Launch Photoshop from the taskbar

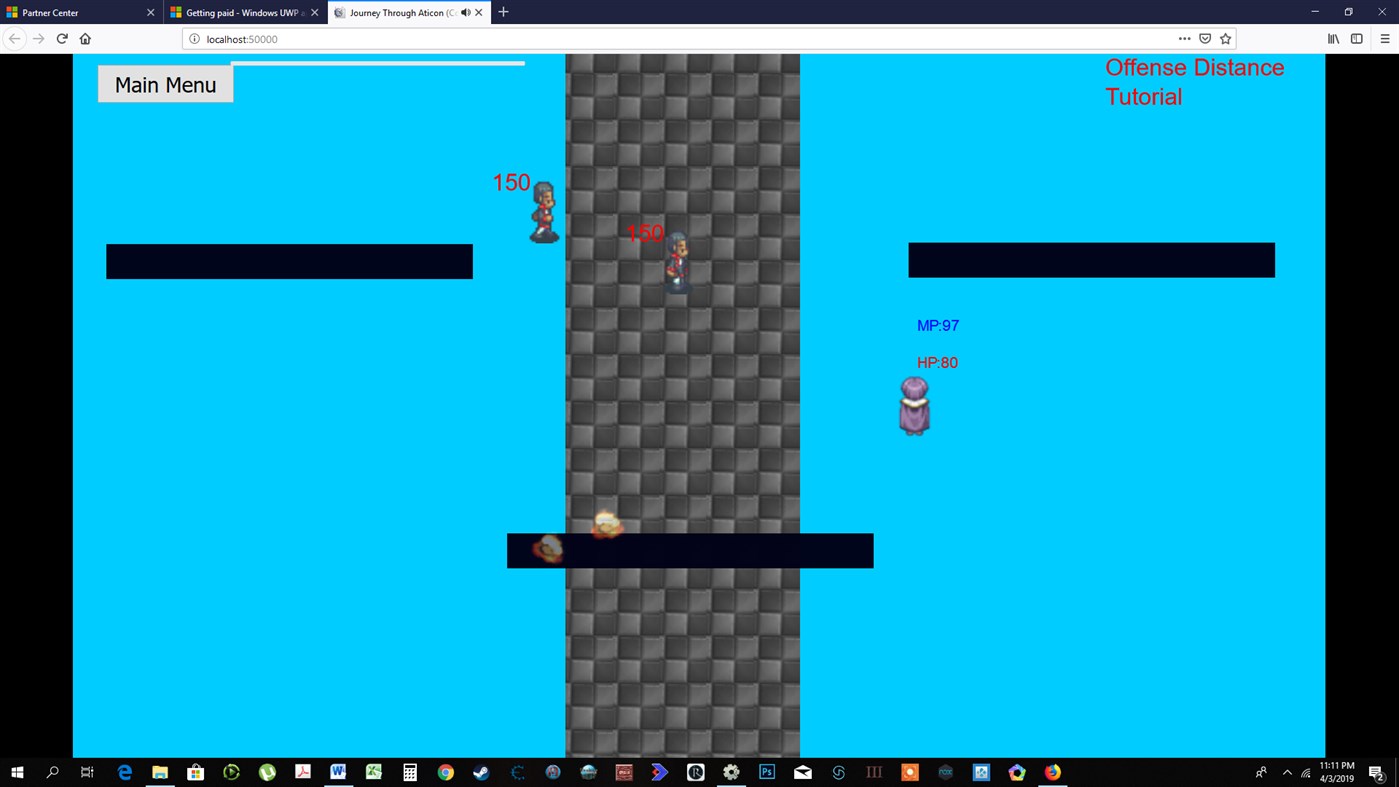point(766,772)
